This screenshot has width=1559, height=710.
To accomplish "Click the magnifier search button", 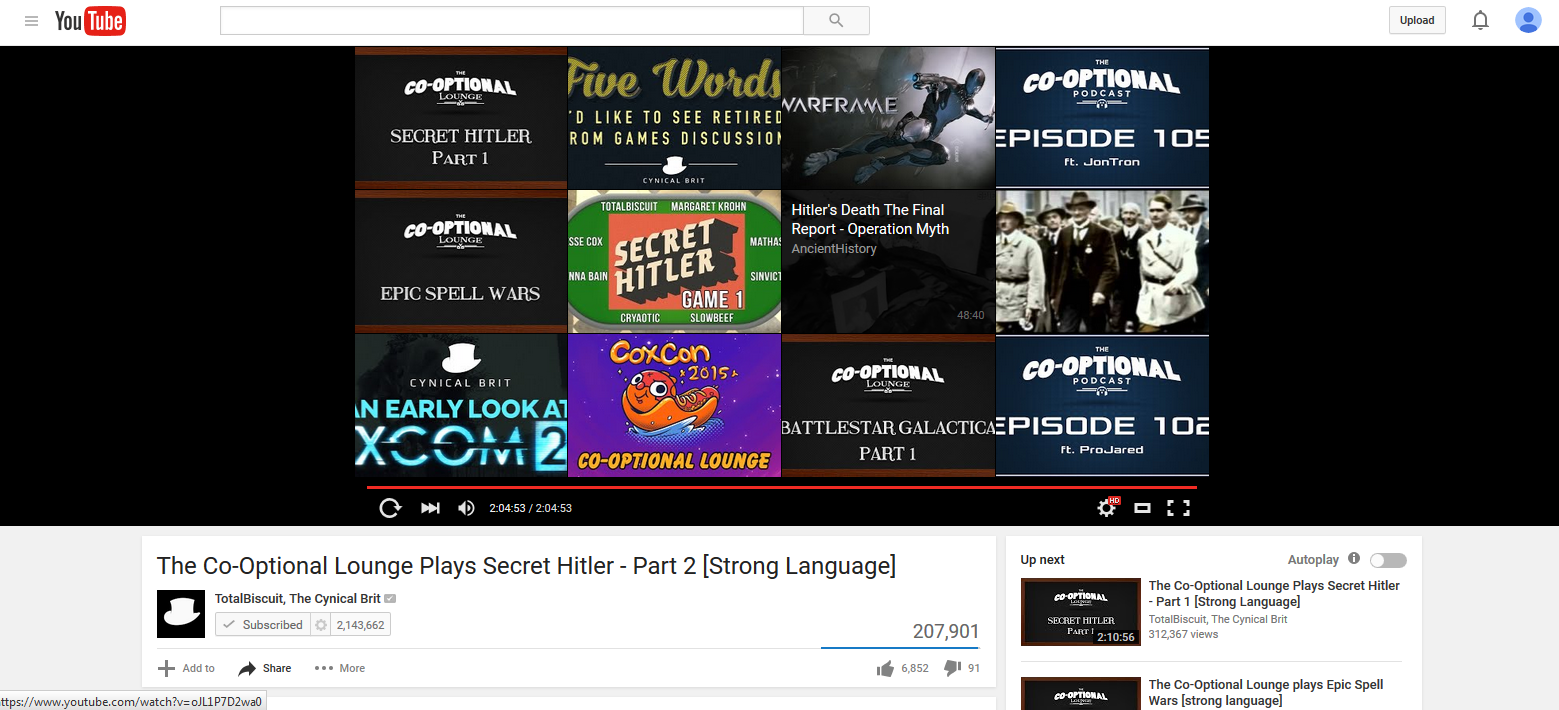I will click(836, 21).
